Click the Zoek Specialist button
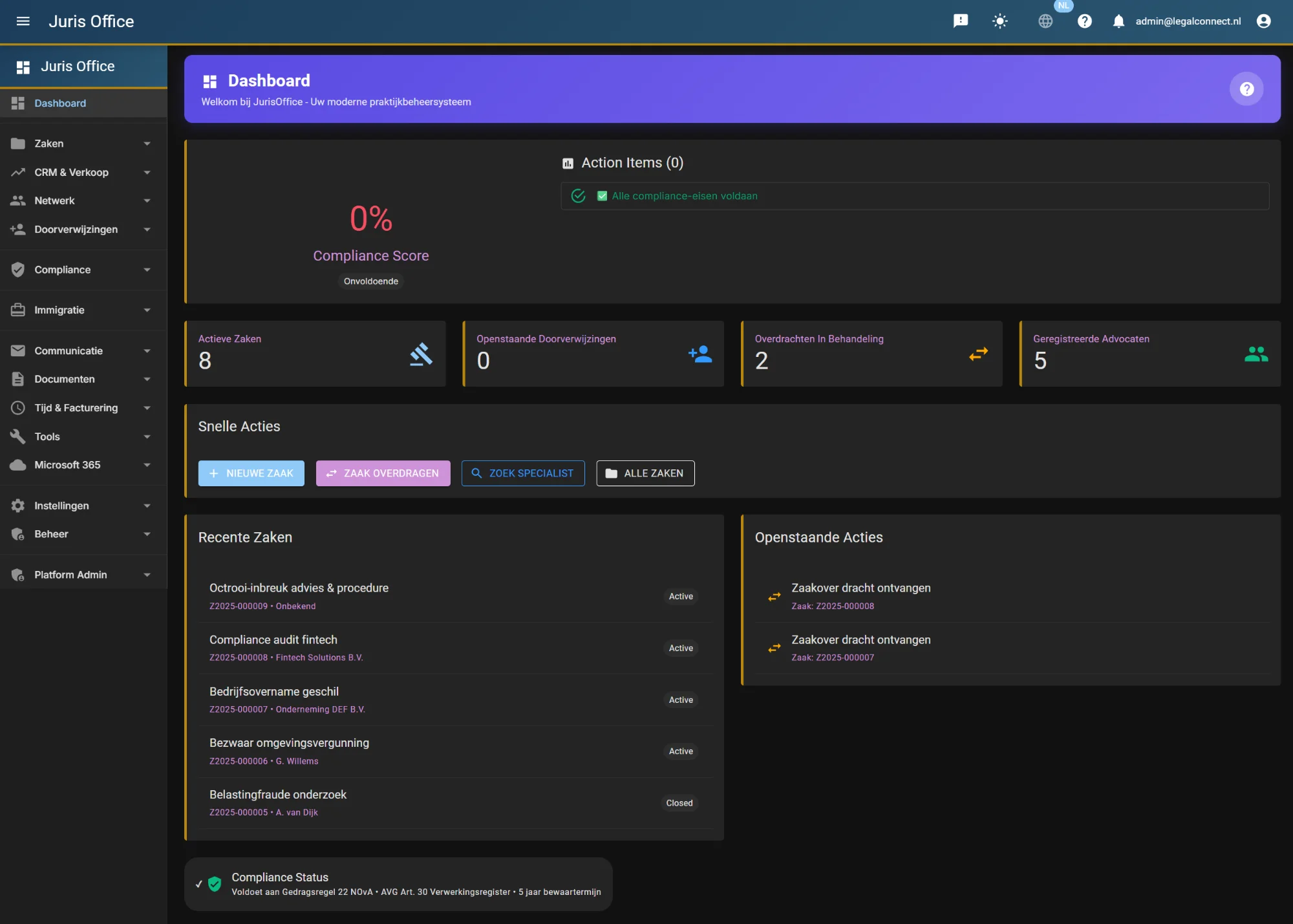 coord(522,473)
